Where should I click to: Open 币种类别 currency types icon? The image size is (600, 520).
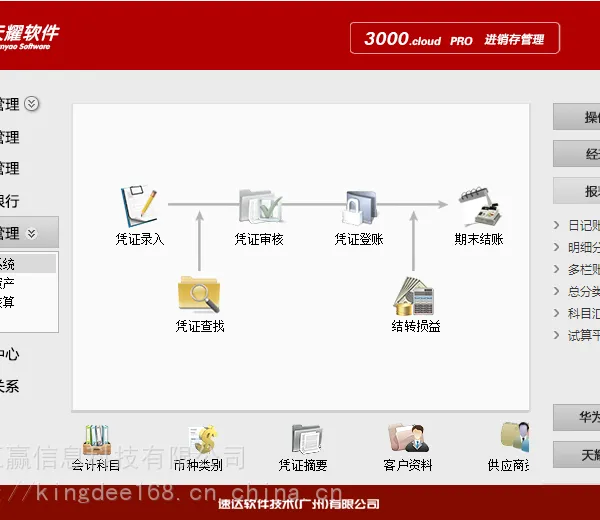(x=203, y=439)
